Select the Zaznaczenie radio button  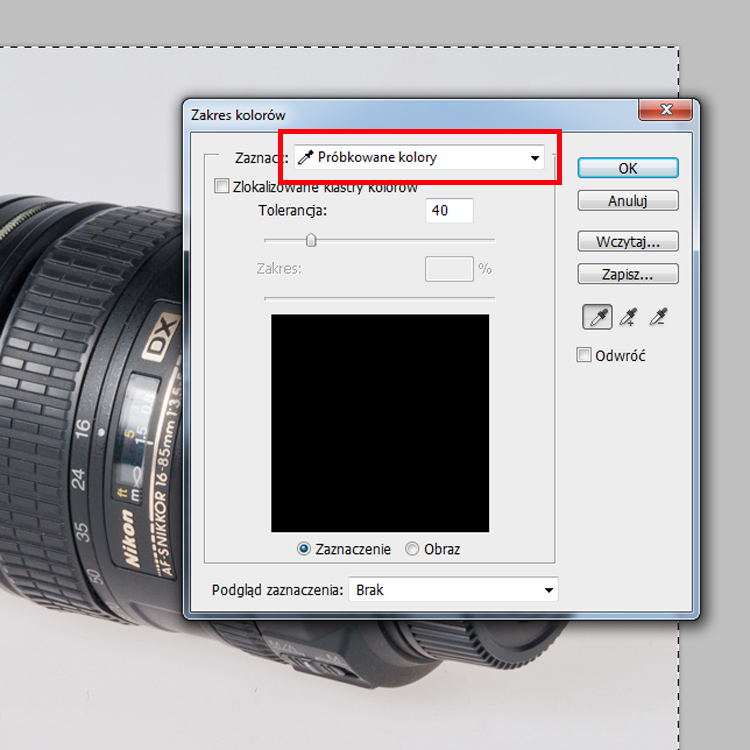coord(305,549)
